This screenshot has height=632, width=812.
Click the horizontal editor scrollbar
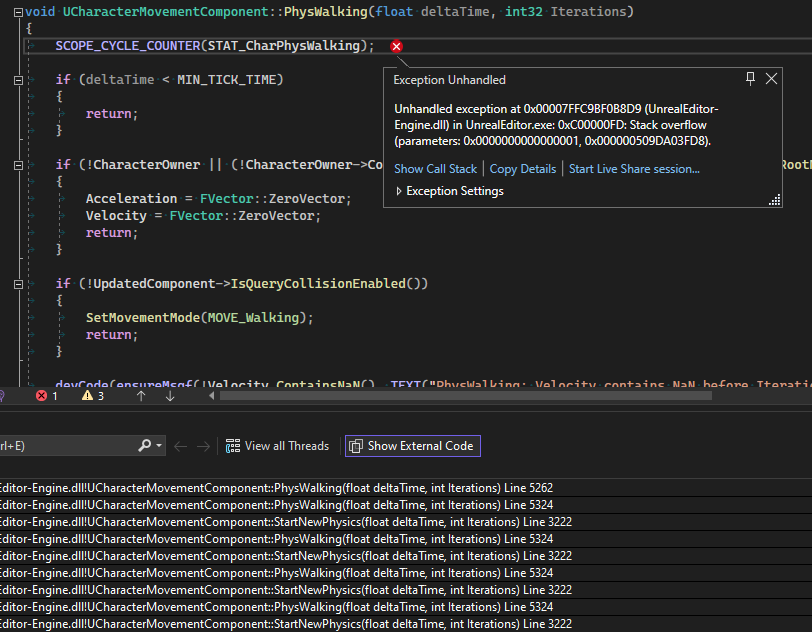(x=500, y=396)
